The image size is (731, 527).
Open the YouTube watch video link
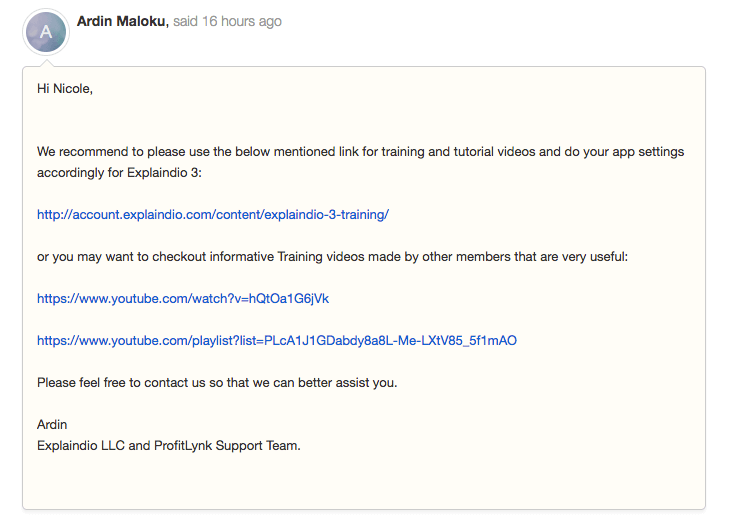point(183,298)
